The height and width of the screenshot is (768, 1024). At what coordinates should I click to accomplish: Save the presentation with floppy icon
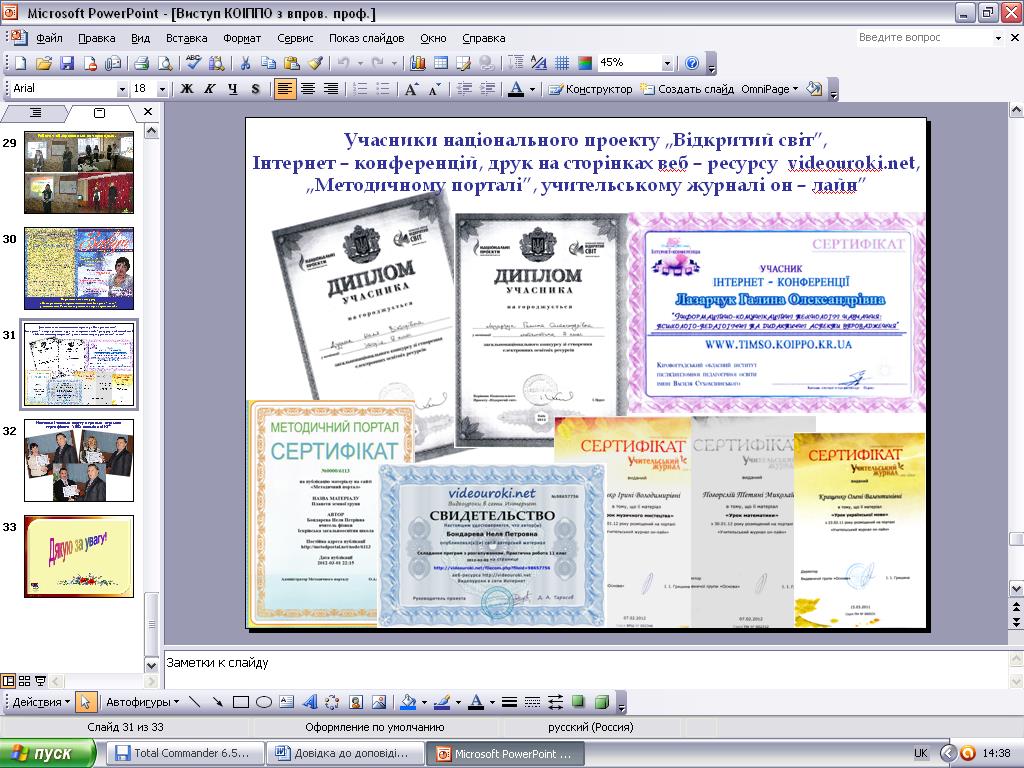coord(67,63)
